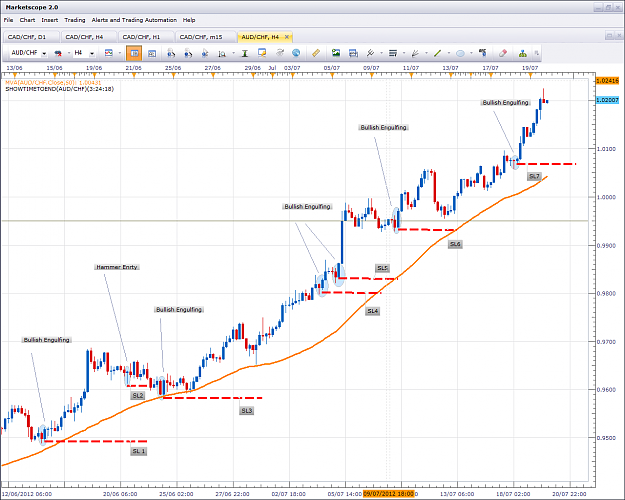Click the vertical scale I-beam icon
This screenshot has width=625, height=500.
(245, 53)
